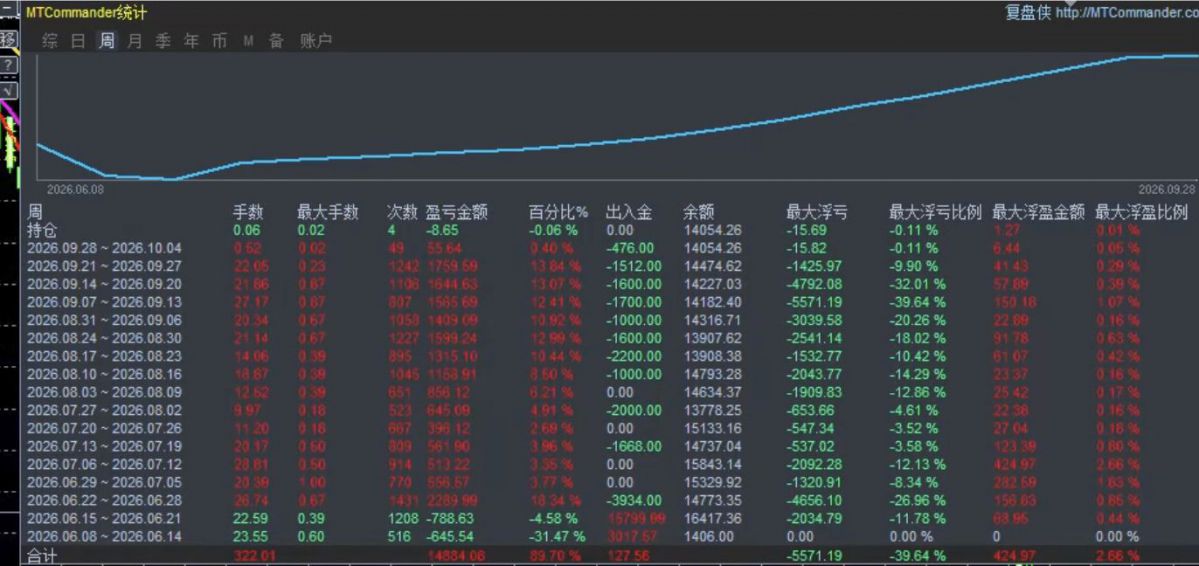Click the 最大浮亏 column header
This screenshot has height=566, width=1199.
(817, 213)
